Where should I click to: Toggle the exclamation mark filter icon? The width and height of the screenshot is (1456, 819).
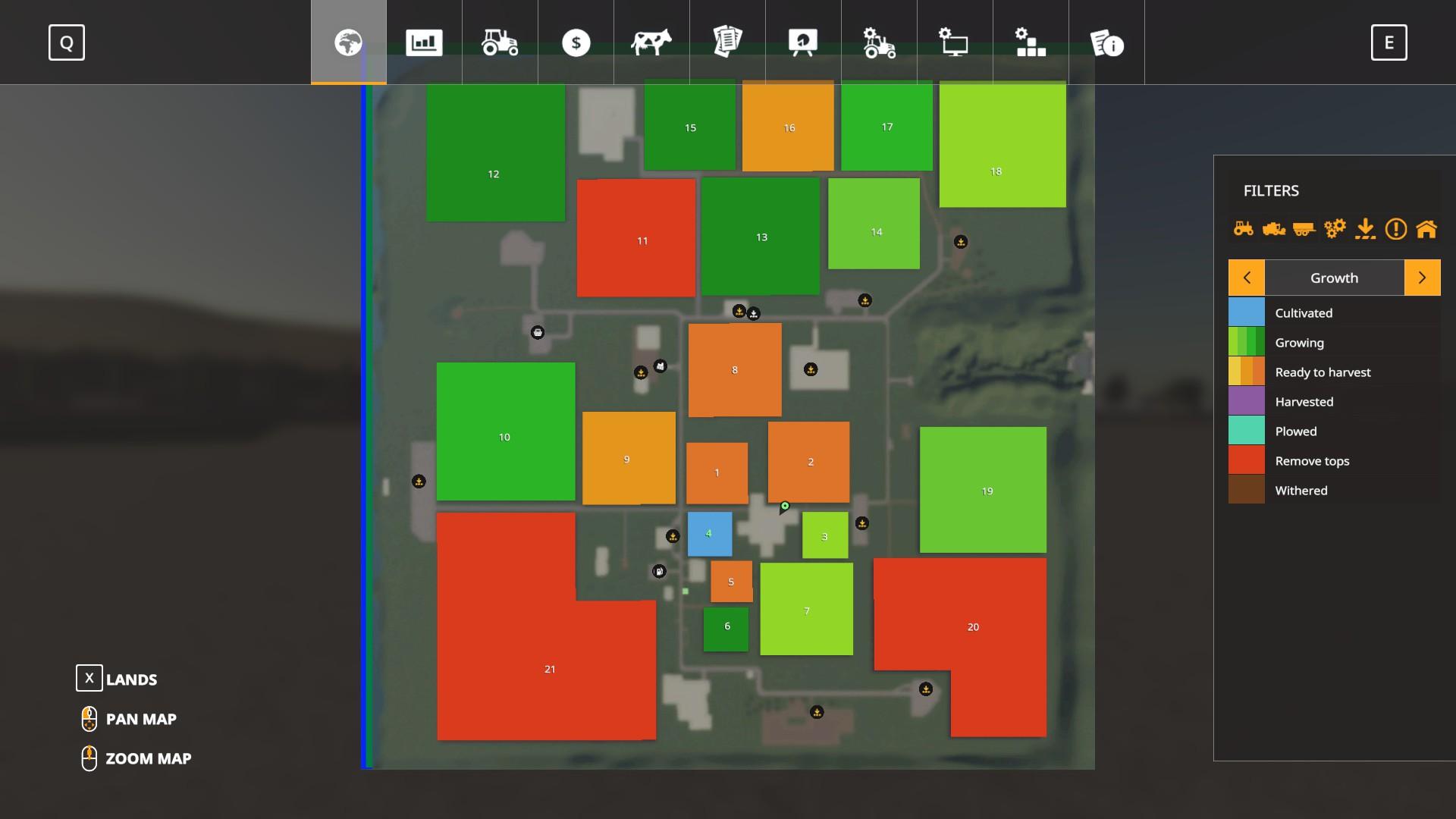point(1395,228)
